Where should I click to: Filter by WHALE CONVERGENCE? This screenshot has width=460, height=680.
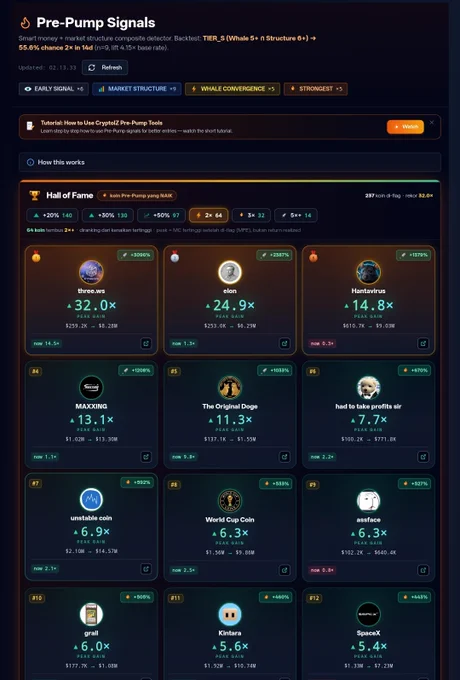point(232,88)
